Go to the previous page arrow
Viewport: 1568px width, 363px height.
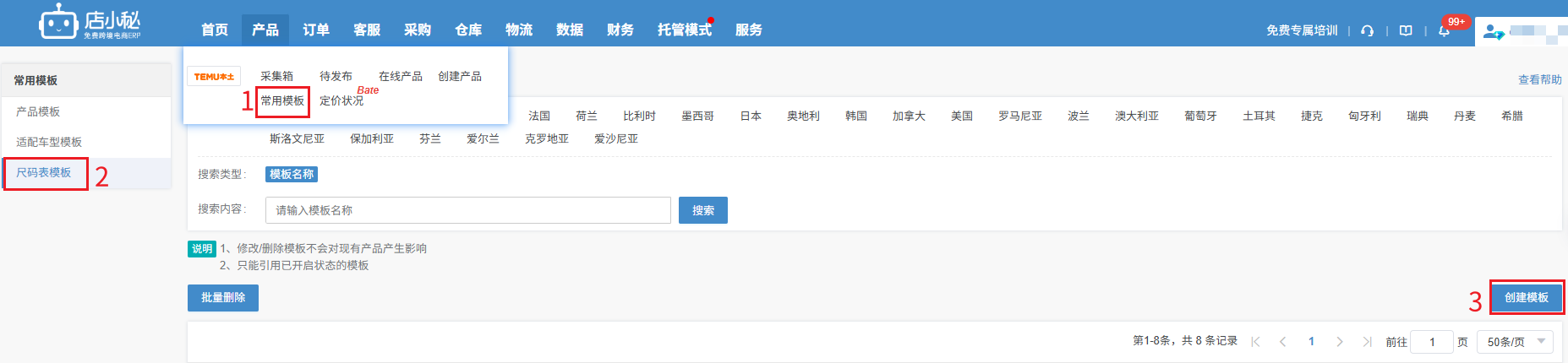1283,342
